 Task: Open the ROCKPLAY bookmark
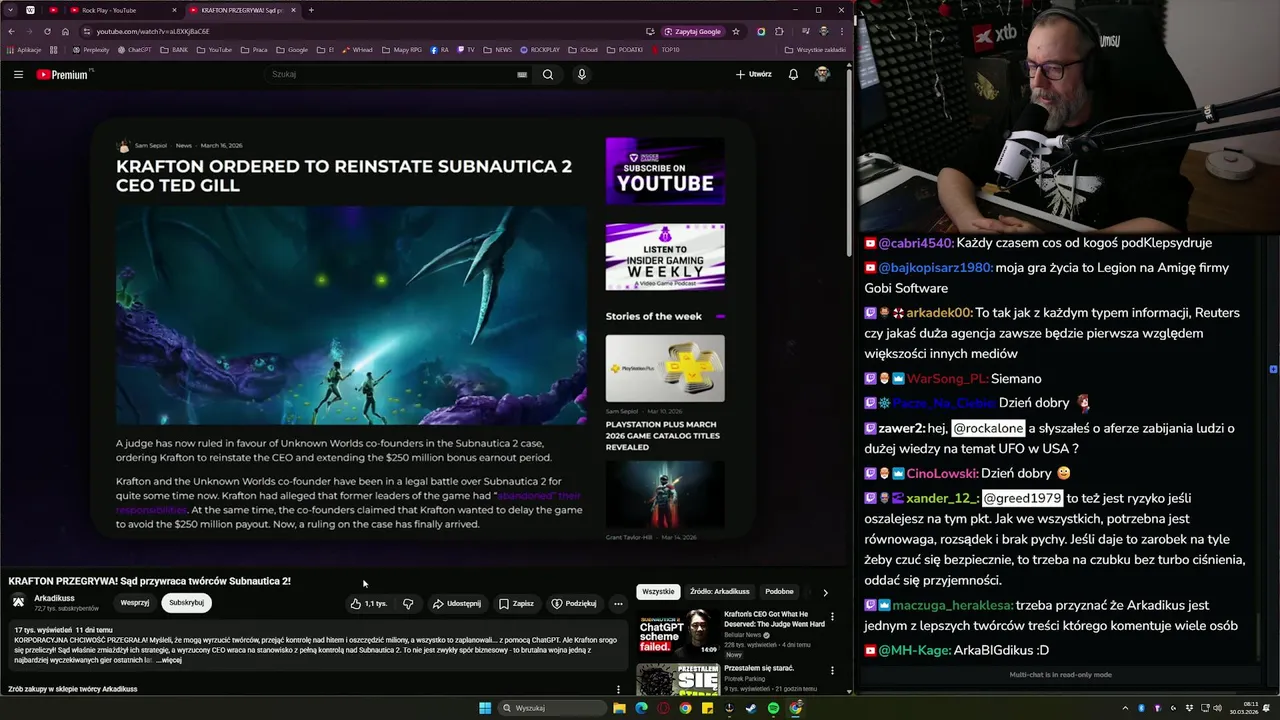coord(540,49)
